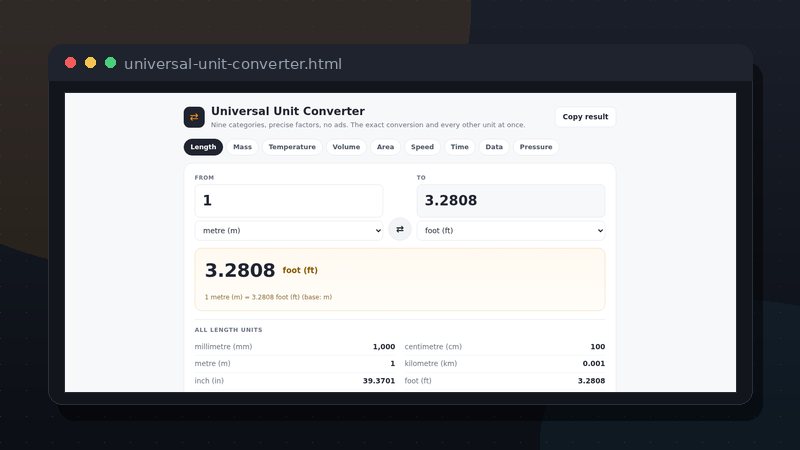The height and width of the screenshot is (450, 800).
Task: Select the Length category tab
Action: (x=203, y=147)
